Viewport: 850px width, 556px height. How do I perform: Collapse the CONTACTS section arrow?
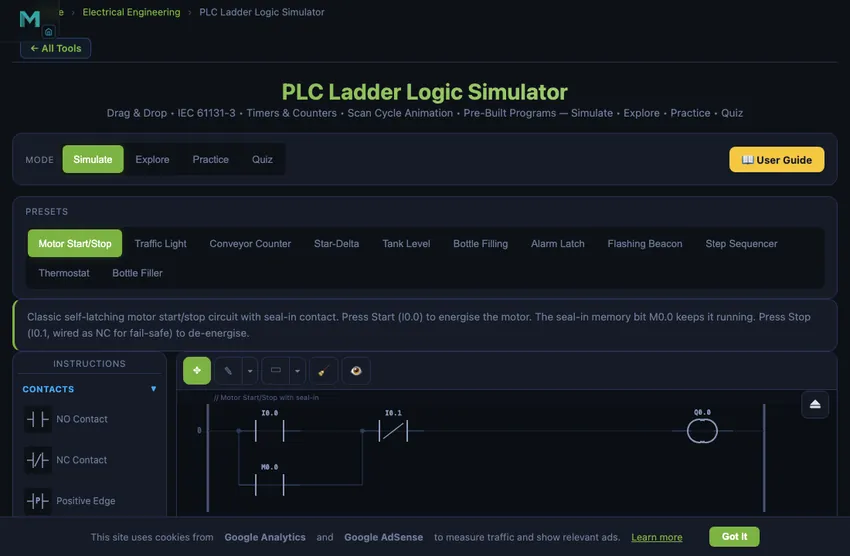coord(153,389)
